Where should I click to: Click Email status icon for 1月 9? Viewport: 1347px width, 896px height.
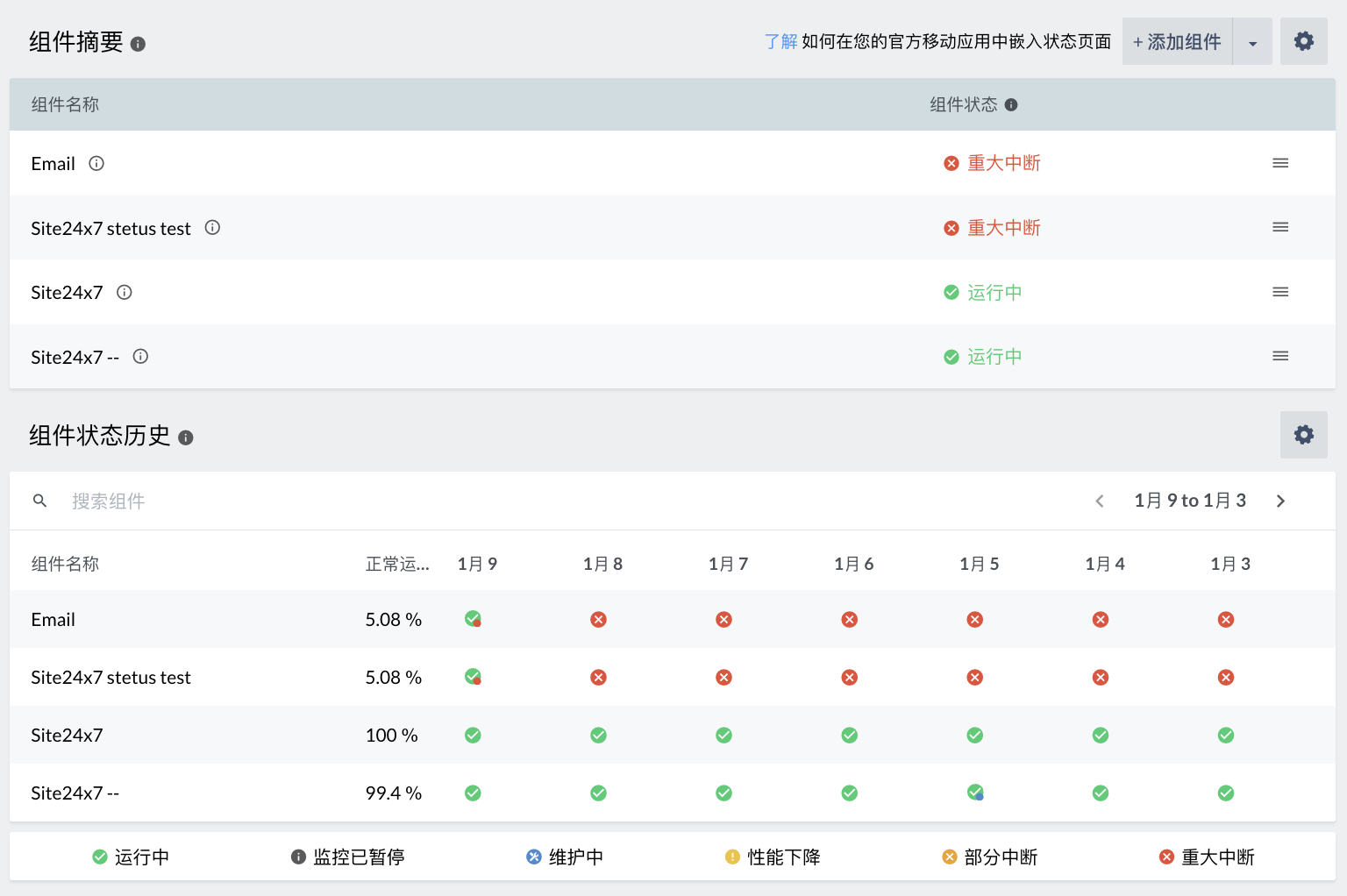473,619
